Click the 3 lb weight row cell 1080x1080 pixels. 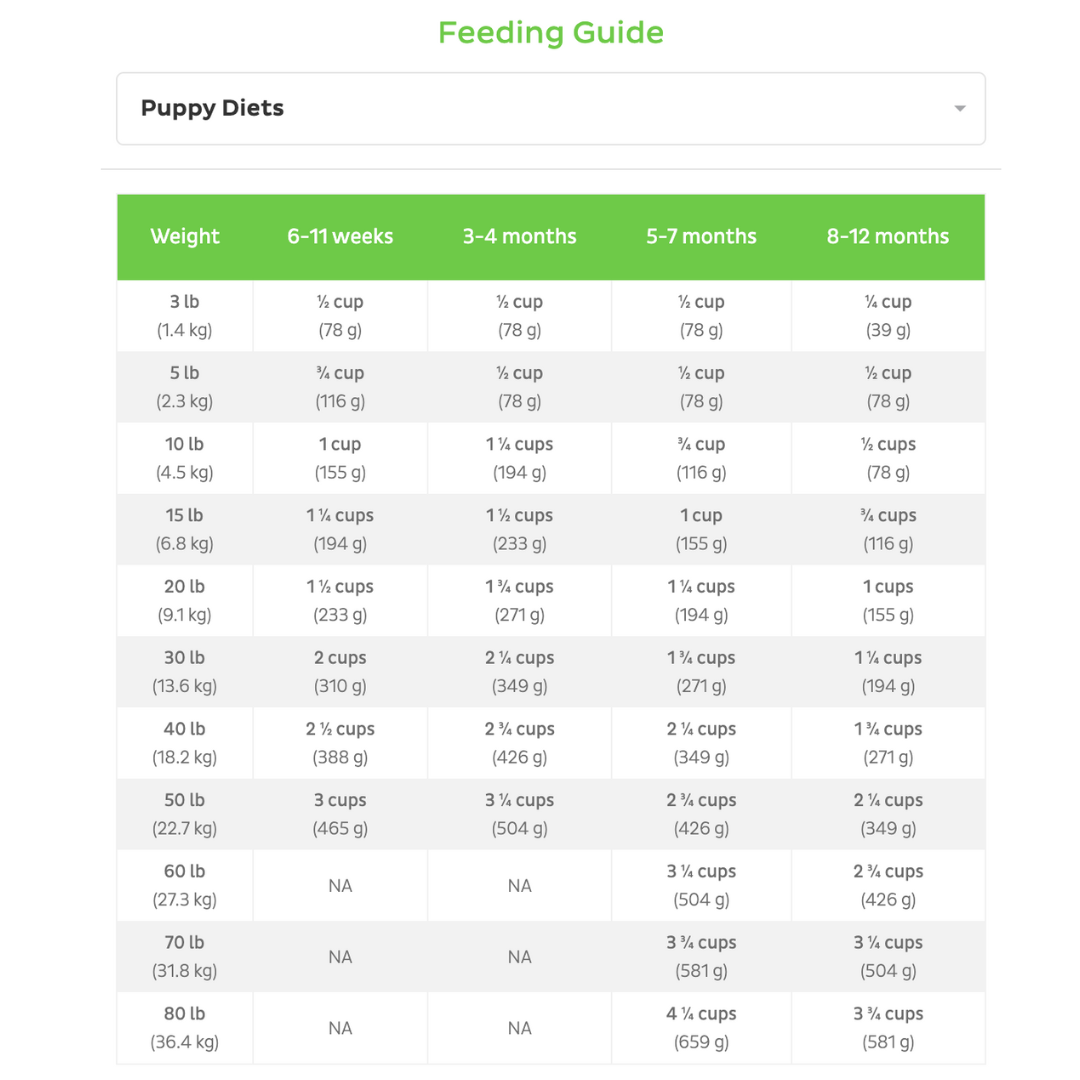tap(185, 316)
